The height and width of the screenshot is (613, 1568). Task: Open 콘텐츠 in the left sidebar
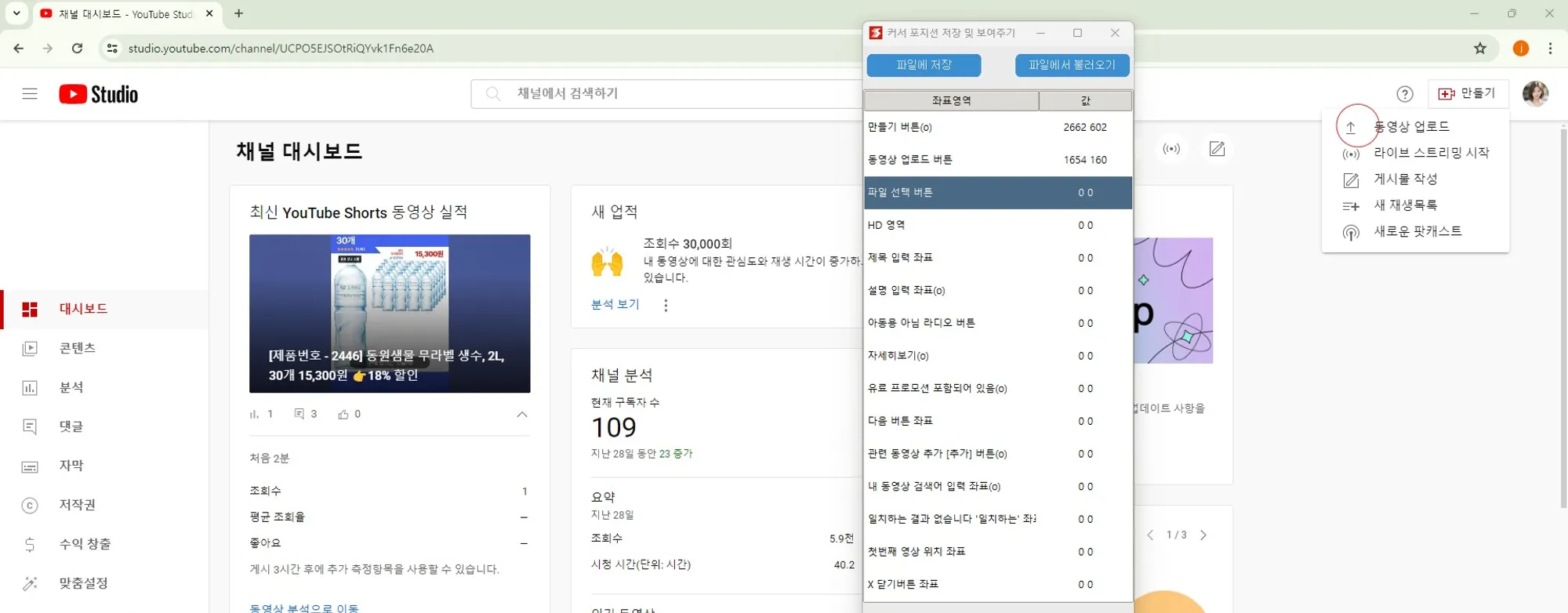coord(105,348)
